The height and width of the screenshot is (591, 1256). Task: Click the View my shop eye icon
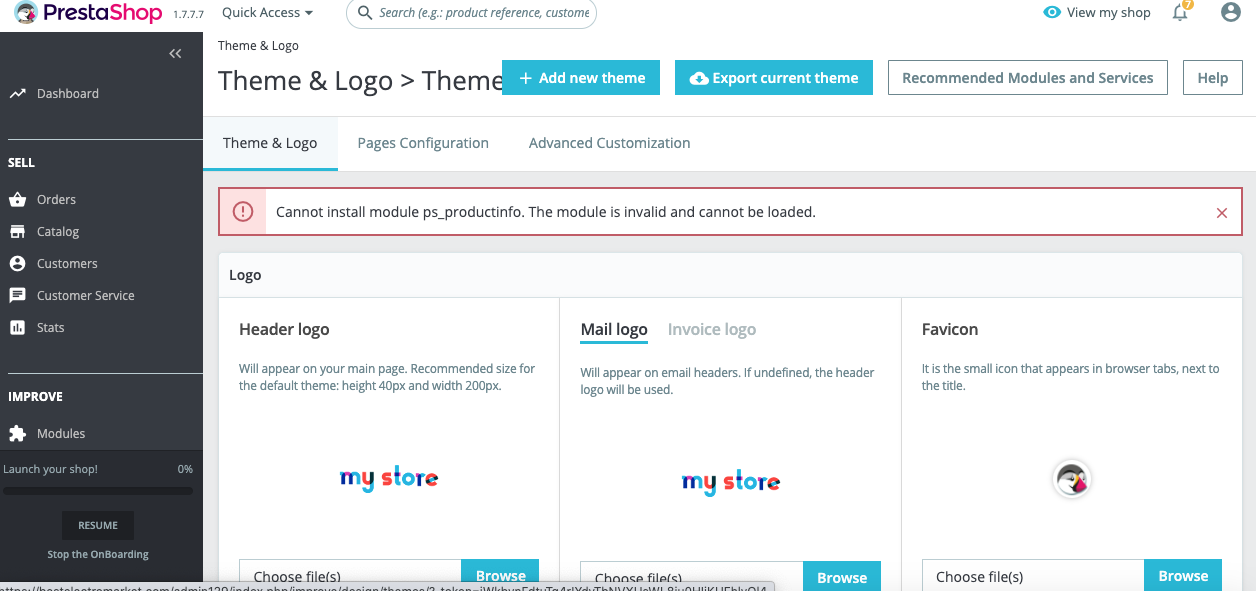pyautogui.click(x=1051, y=13)
